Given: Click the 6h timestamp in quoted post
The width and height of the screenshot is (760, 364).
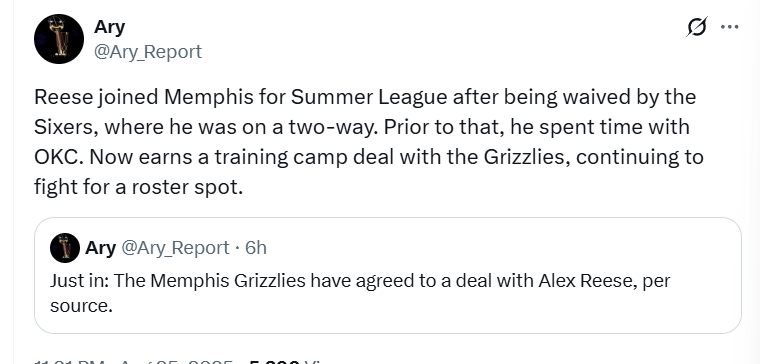Looking at the screenshot, I should 256,248.
